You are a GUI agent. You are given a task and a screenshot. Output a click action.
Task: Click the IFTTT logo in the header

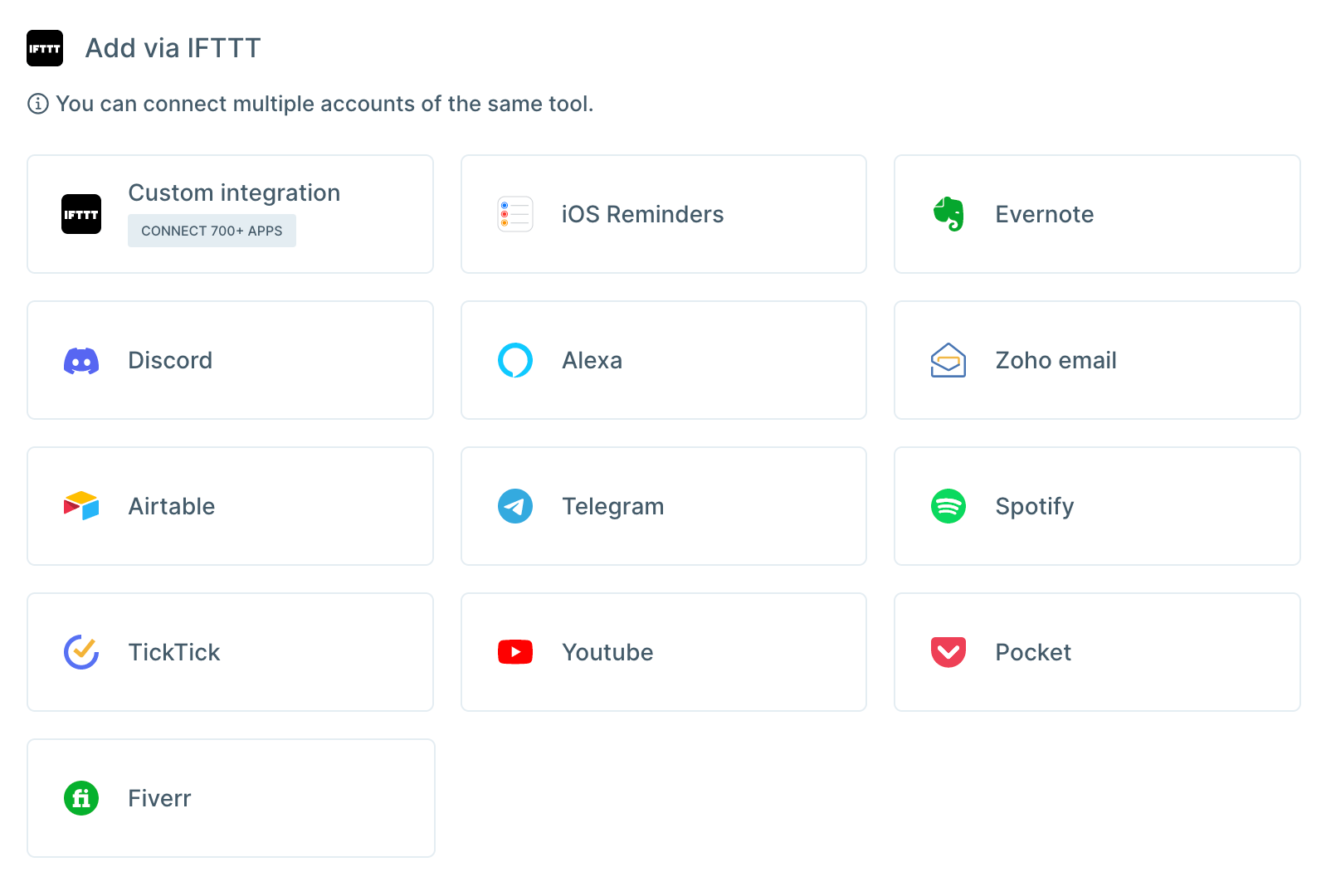(x=45, y=48)
